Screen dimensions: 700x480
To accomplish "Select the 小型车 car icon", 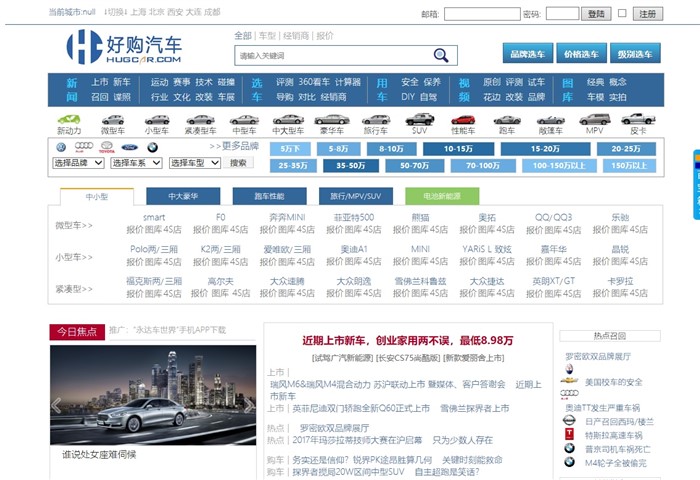I will coord(157,119).
